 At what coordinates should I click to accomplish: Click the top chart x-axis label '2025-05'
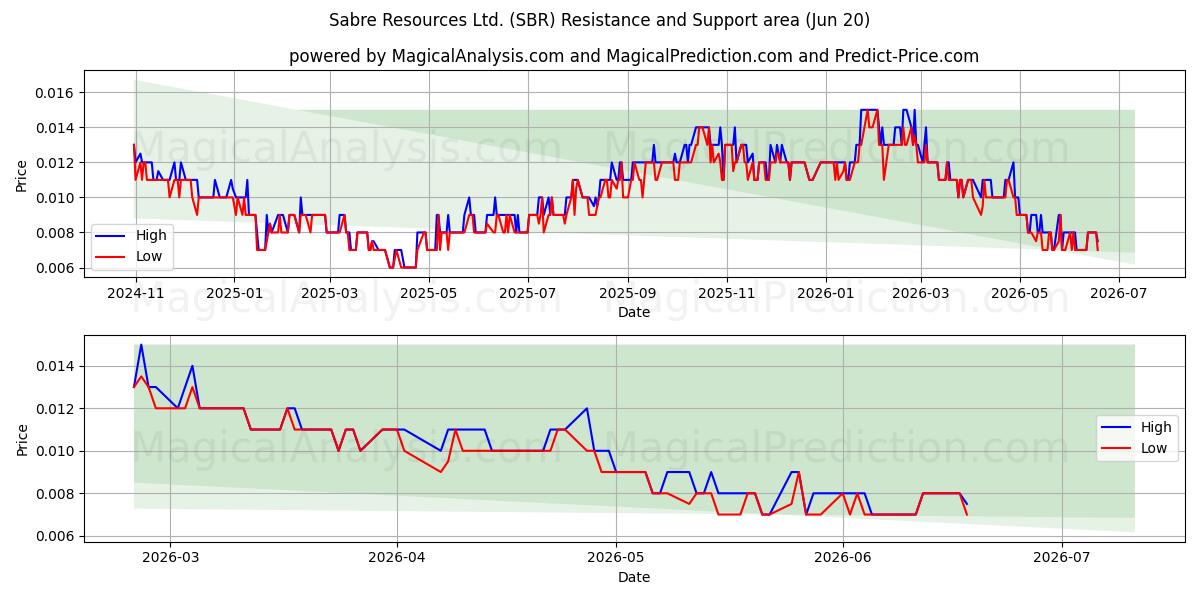click(x=427, y=294)
